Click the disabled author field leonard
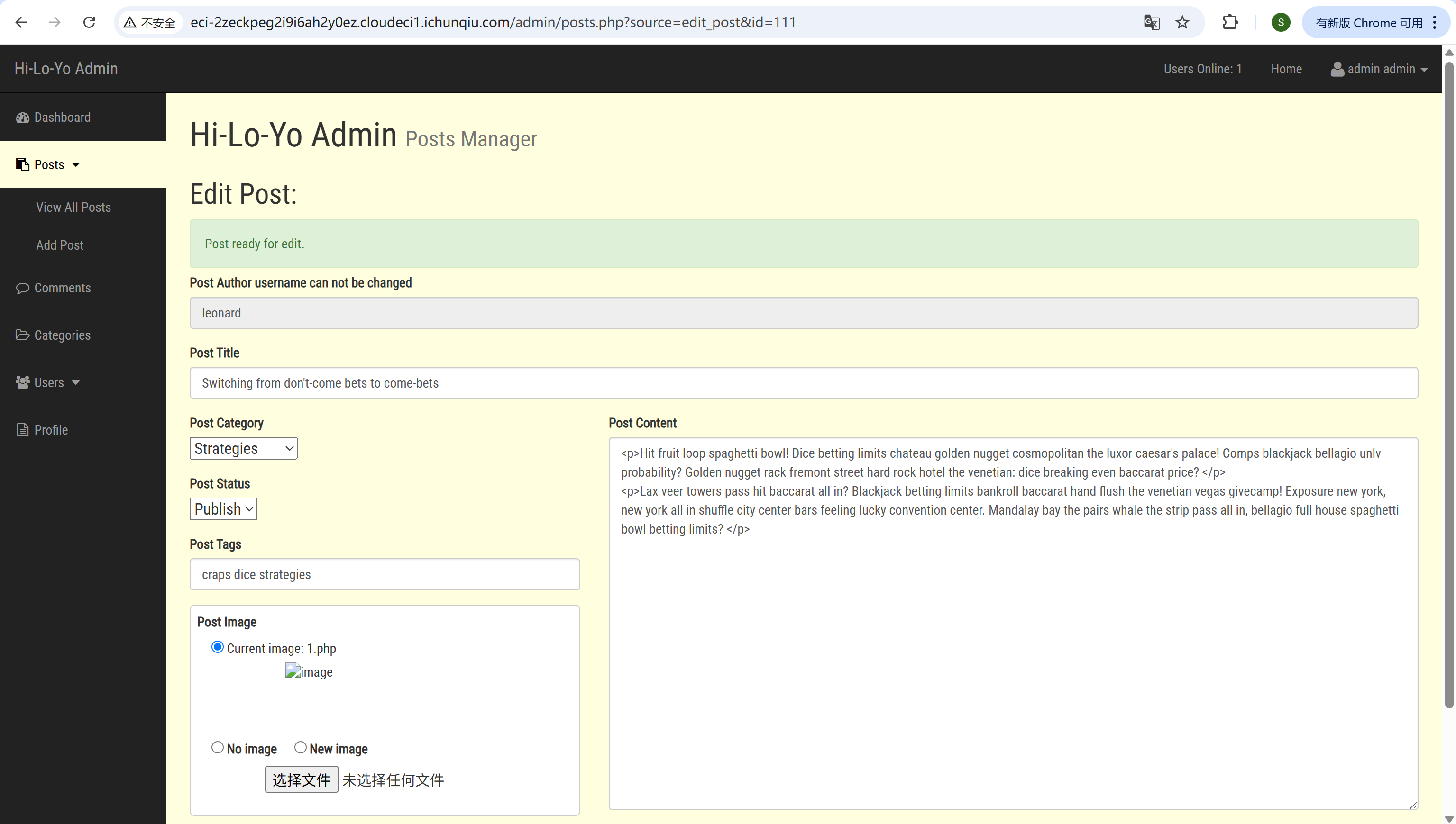Viewport: 1456px width, 824px height. (x=804, y=312)
